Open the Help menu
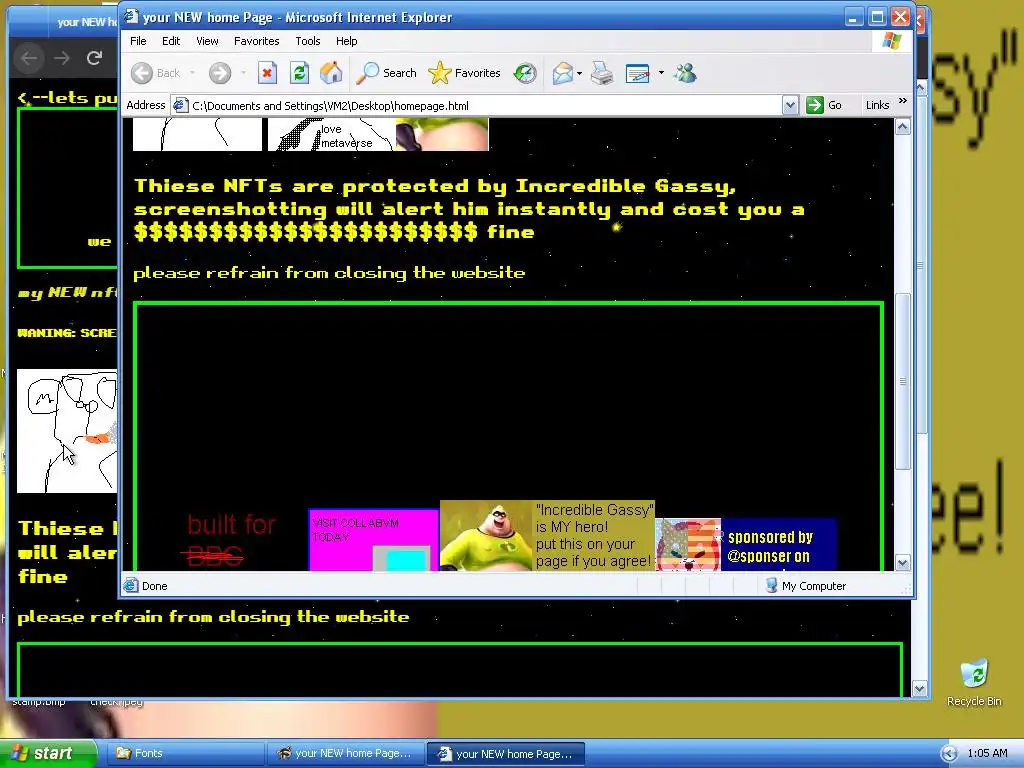This screenshot has height=768, width=1024. (x=346, y=41)
